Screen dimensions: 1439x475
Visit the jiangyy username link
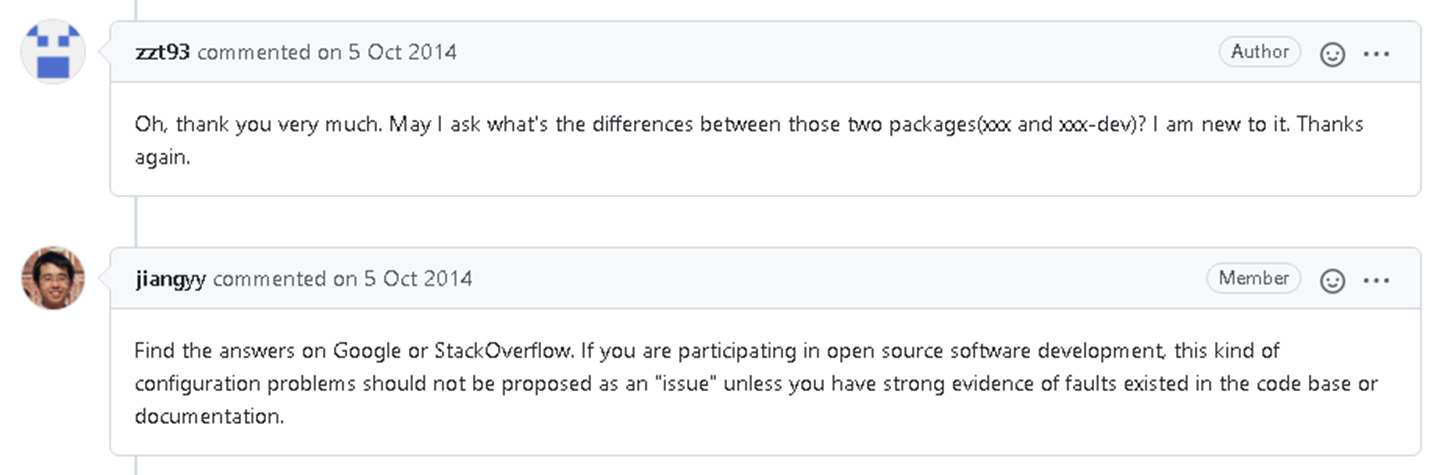click(170, 279)
